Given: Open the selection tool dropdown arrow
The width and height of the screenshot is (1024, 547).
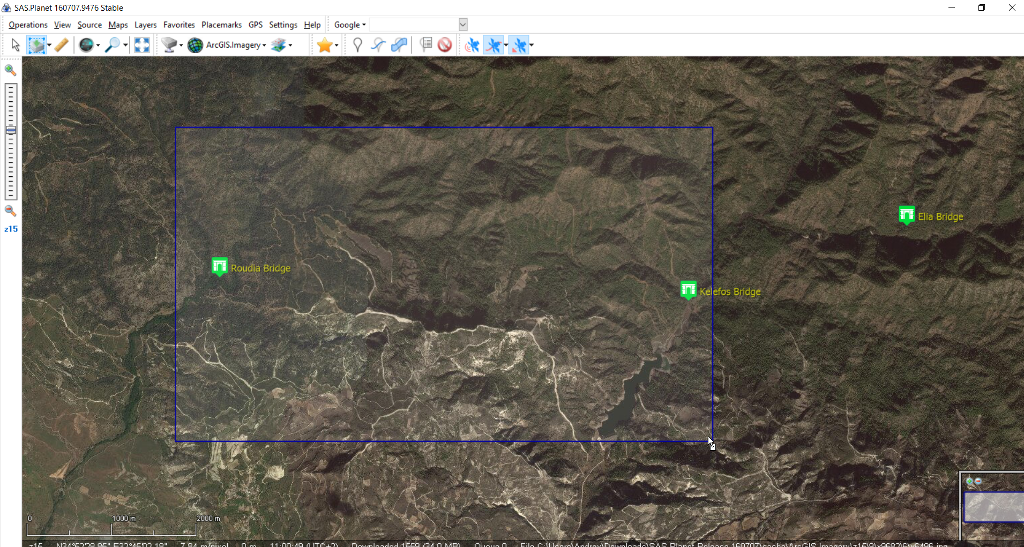Looking at the screenshot, I should [x=49, y=45].
